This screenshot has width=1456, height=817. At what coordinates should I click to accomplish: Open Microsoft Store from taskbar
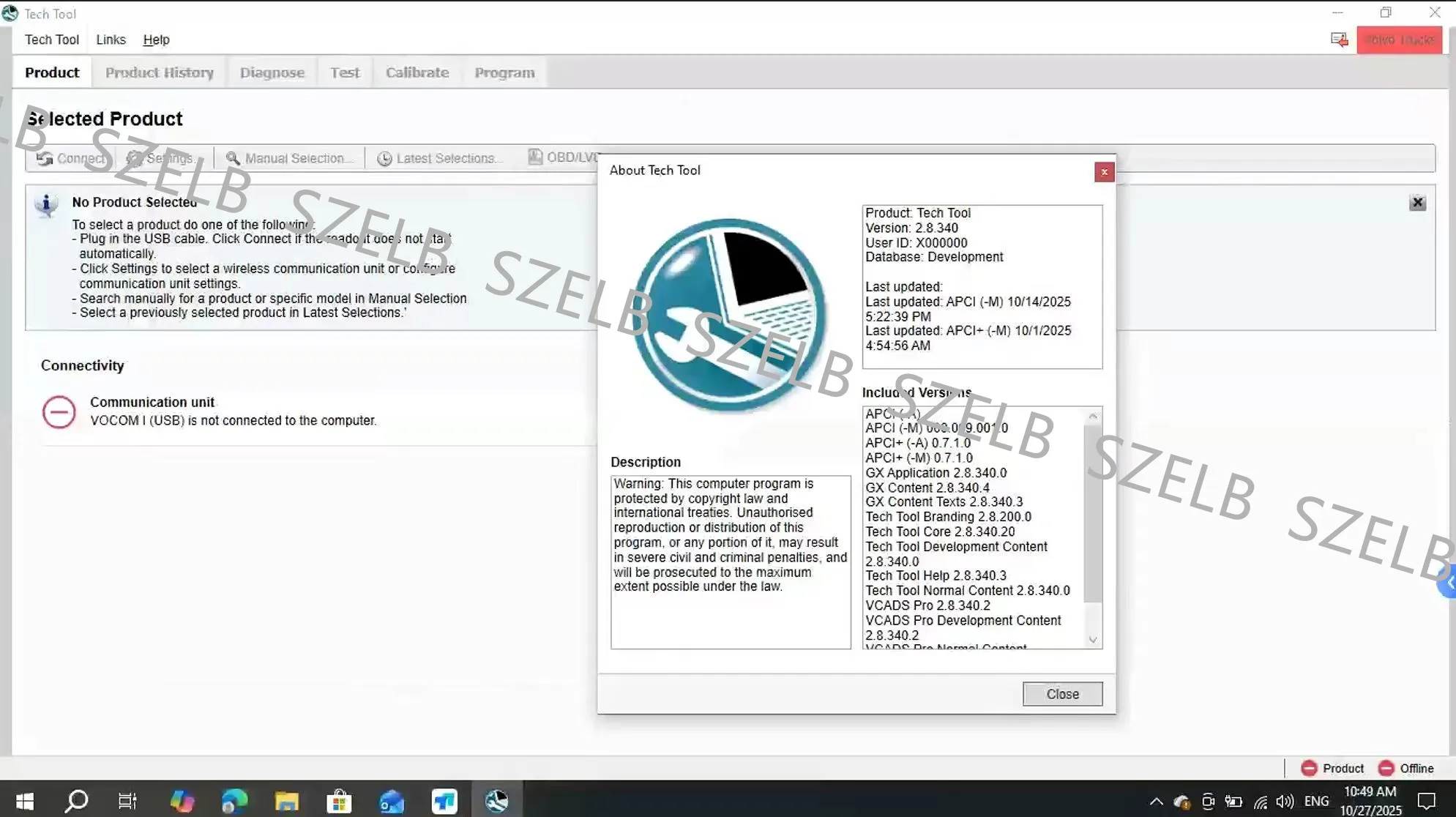pos(339,801)
